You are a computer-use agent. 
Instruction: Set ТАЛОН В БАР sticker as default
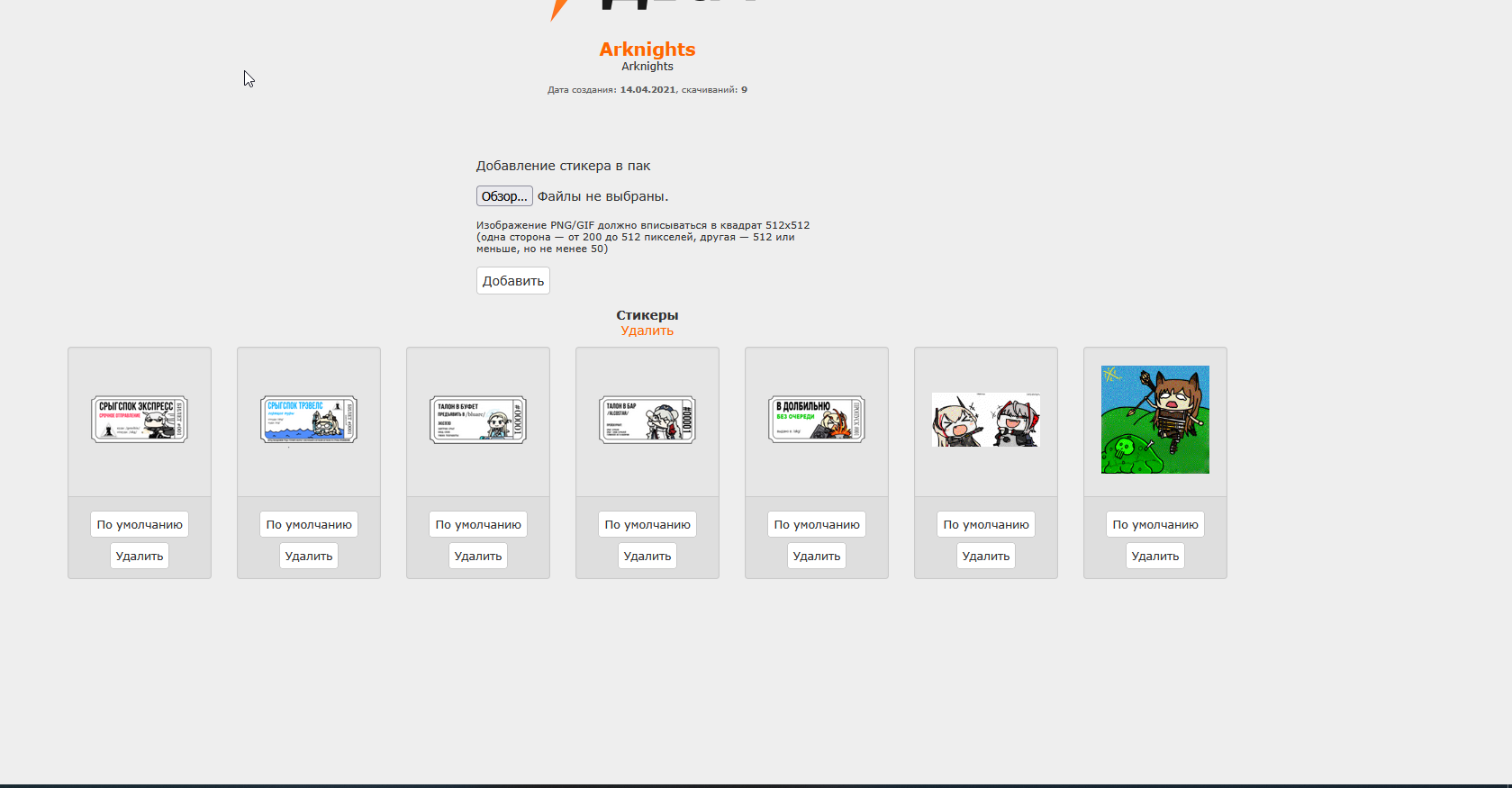tap(647, 524)
